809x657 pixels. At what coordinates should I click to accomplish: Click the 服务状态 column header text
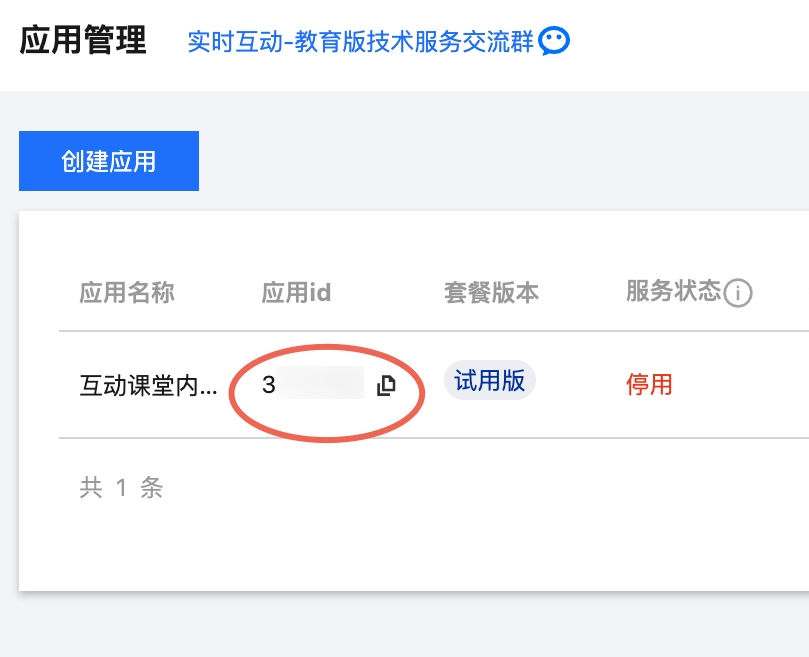click(673, 291)
